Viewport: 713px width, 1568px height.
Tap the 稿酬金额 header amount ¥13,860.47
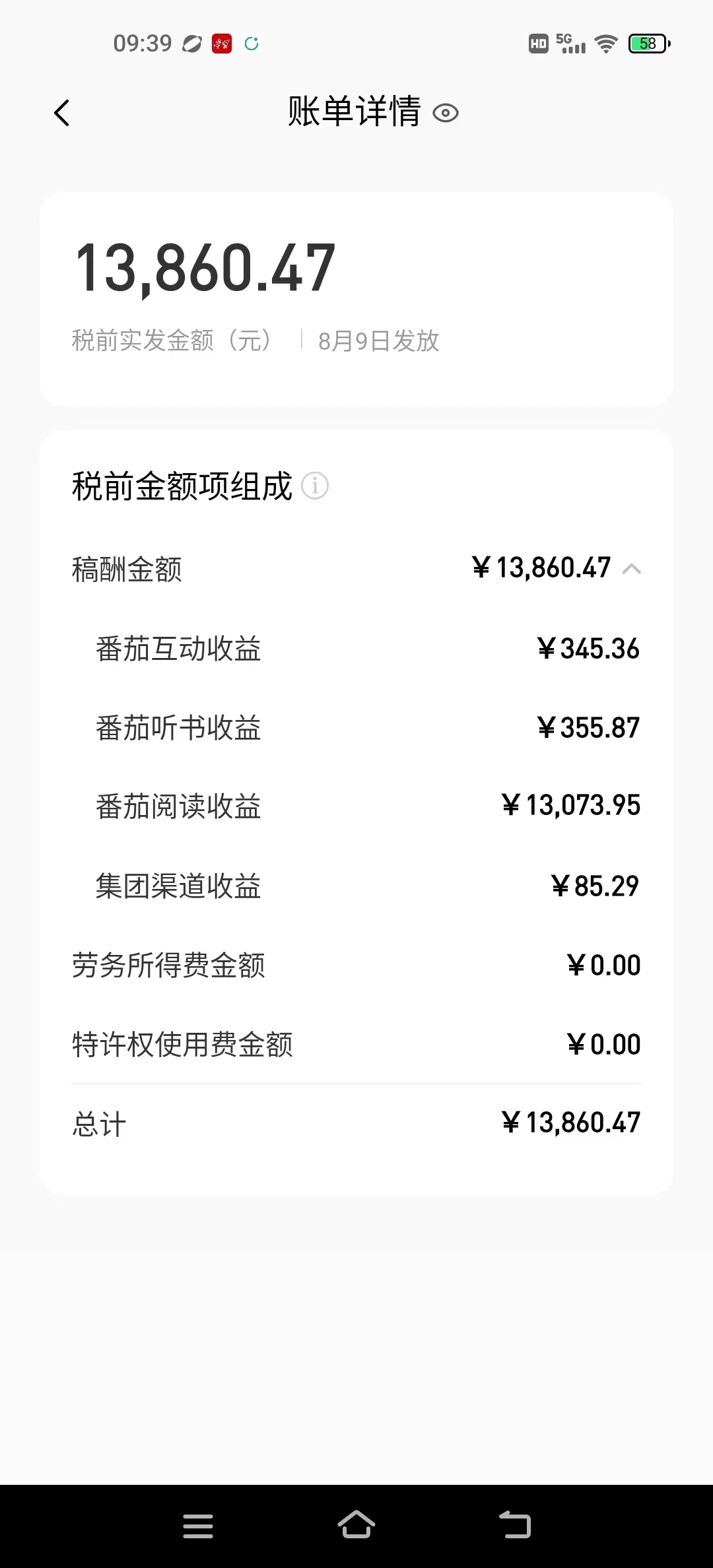(542, 568)
